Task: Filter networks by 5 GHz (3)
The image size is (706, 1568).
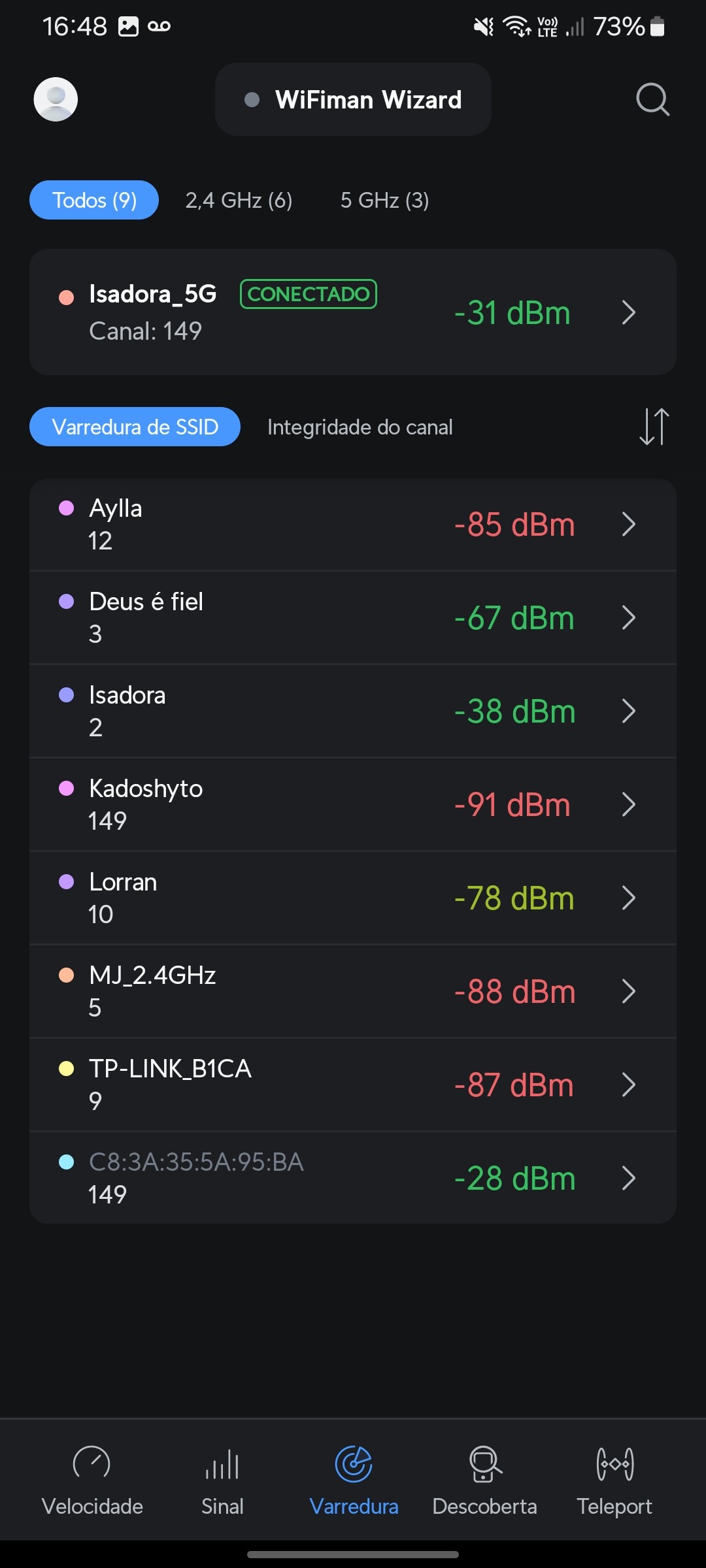Action: [384, 200]
